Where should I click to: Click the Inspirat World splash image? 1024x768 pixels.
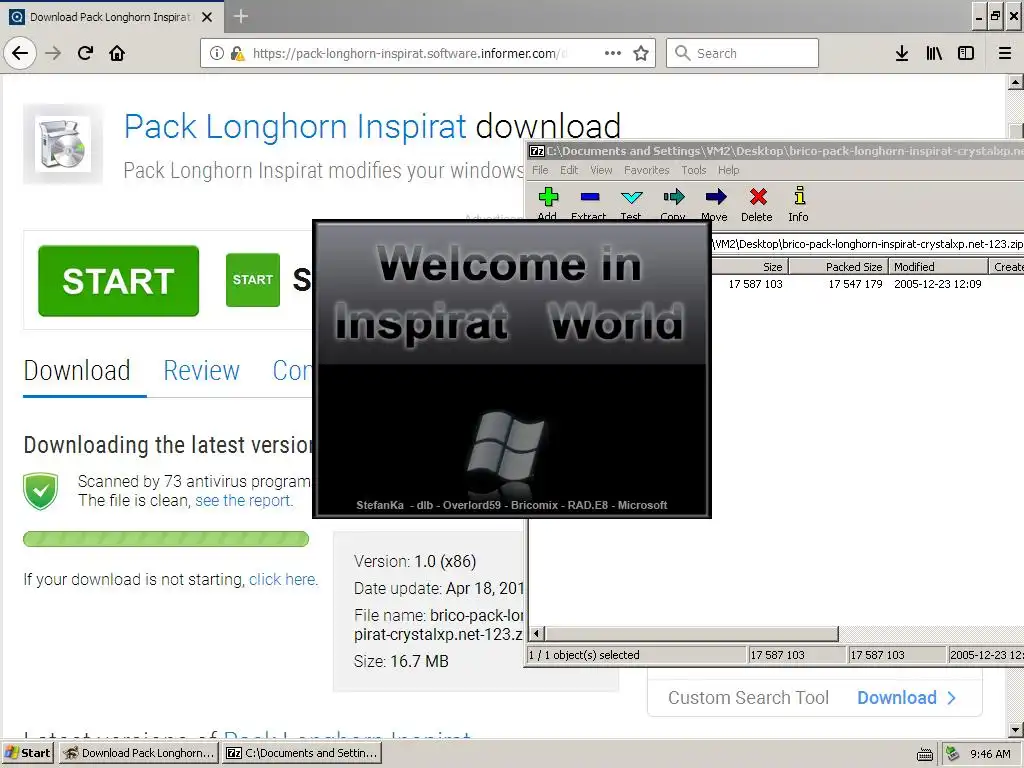click(512, 369)
